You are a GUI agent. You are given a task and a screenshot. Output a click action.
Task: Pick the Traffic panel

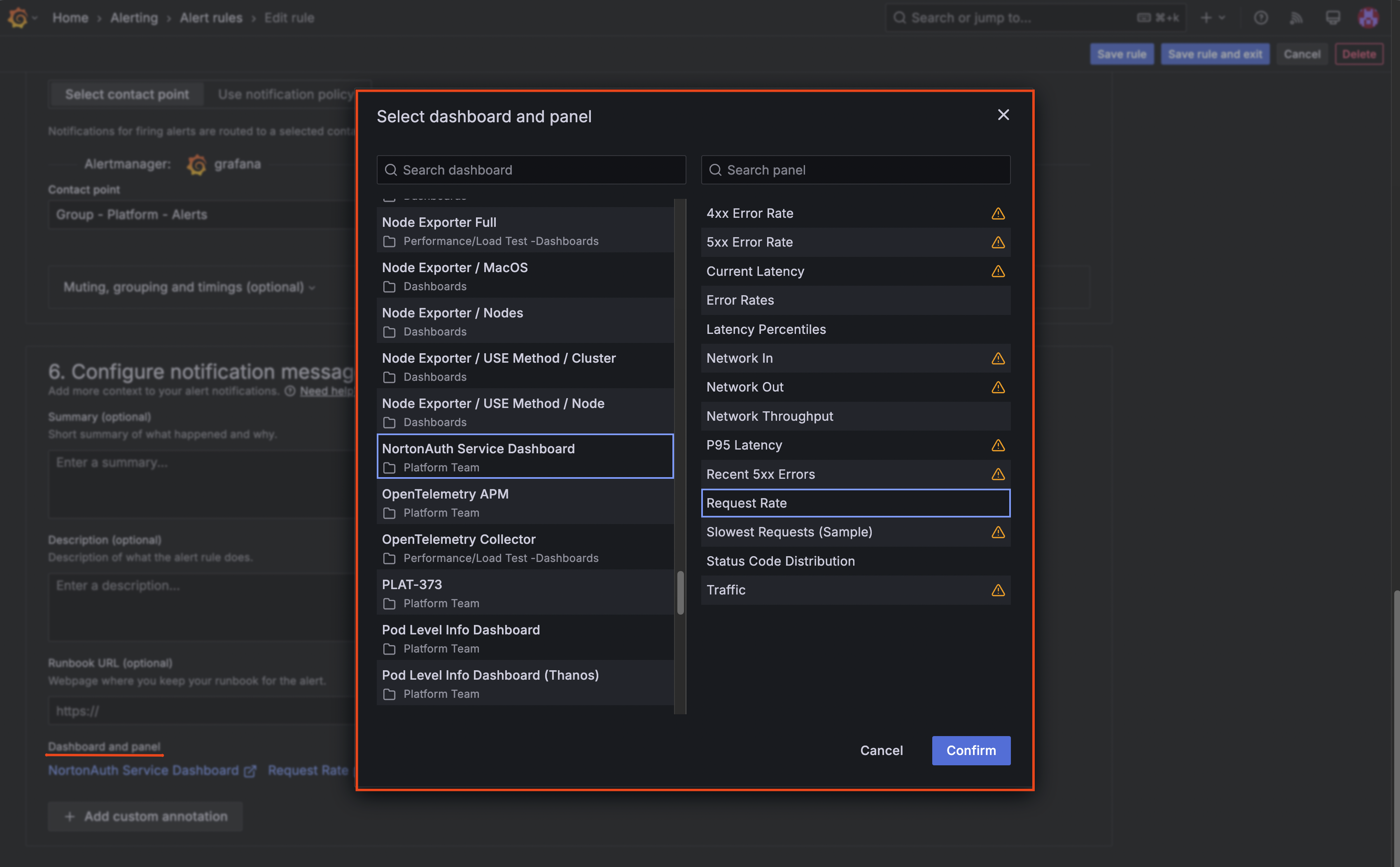[856, 590]
